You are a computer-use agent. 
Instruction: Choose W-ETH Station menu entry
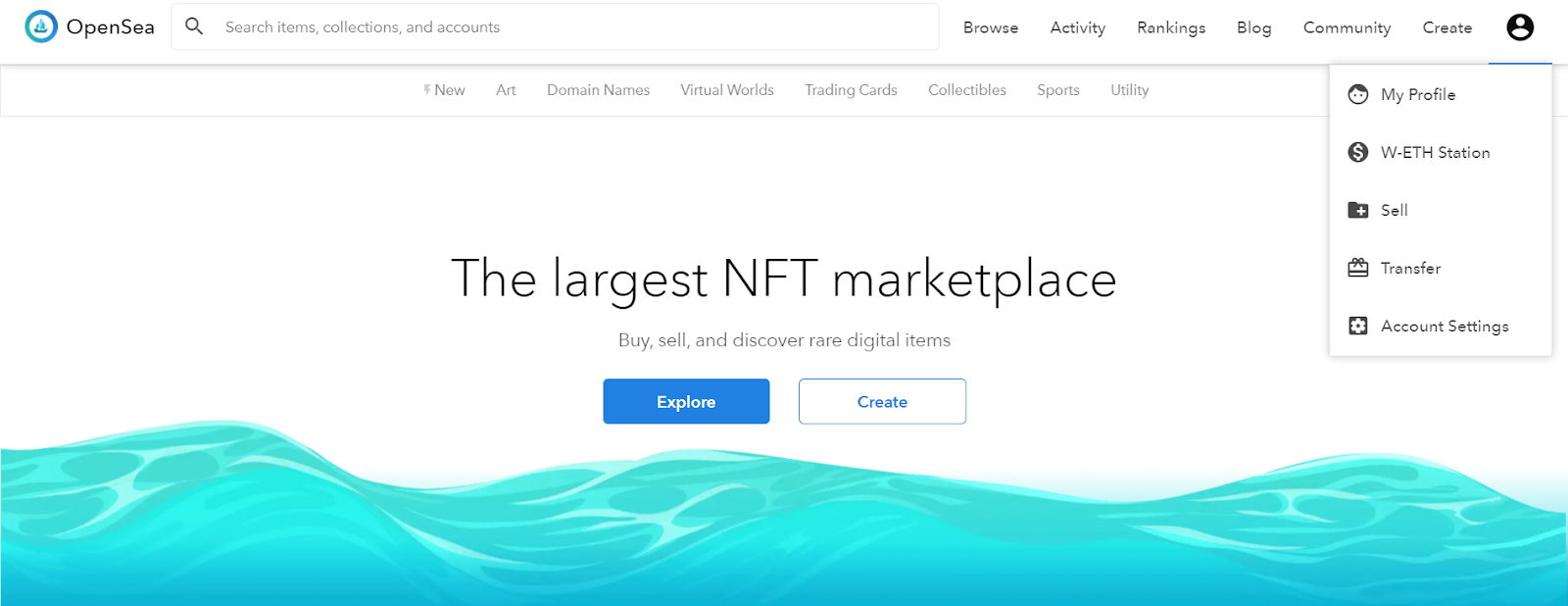[1441, 152]
